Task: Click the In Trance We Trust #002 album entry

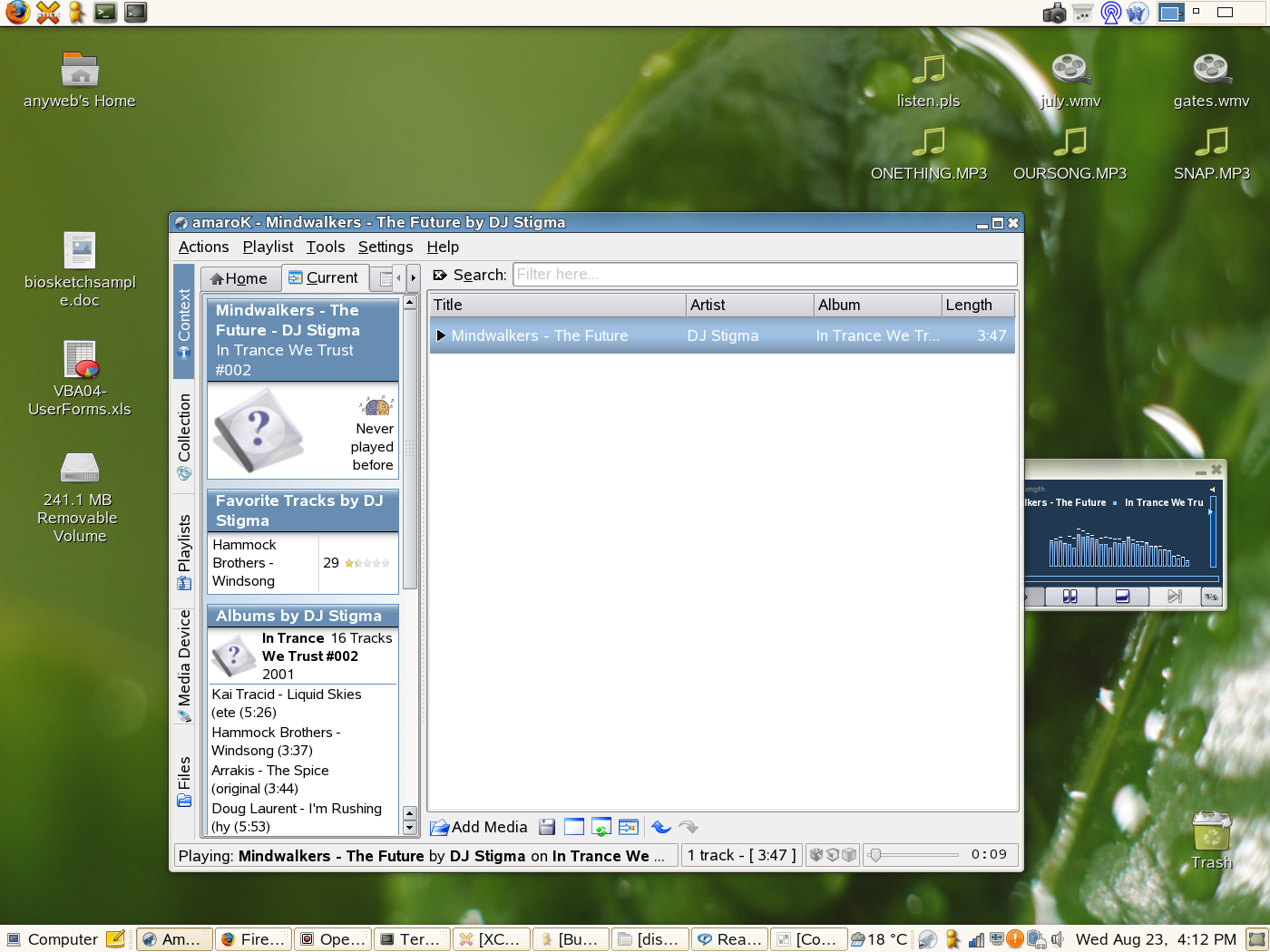Action: [303, 656]
